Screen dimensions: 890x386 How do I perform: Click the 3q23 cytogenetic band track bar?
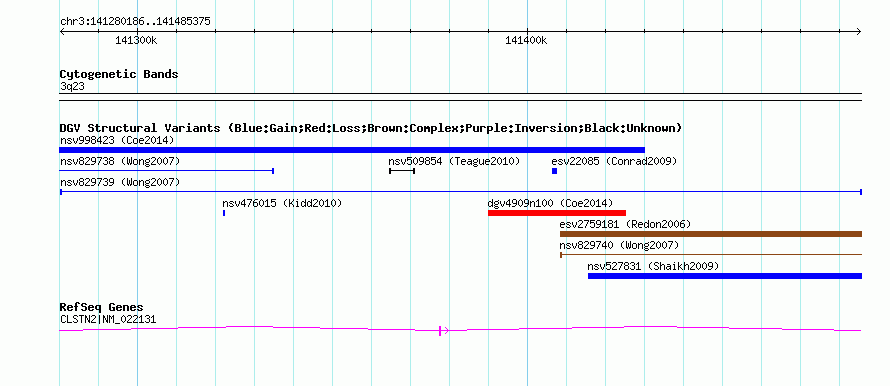pyautogui.click(x=461, y=97)
